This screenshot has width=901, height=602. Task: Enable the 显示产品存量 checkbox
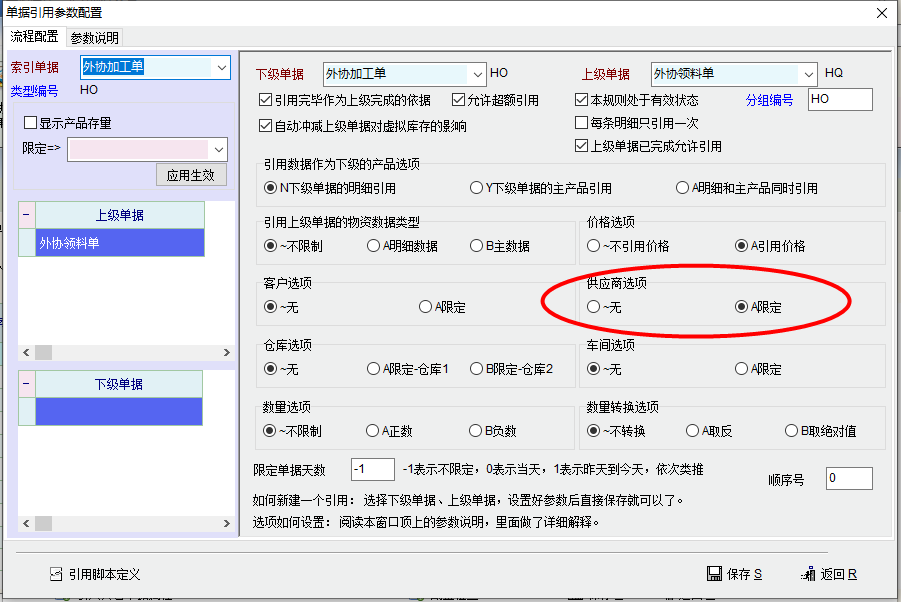(x=30, y=124)
